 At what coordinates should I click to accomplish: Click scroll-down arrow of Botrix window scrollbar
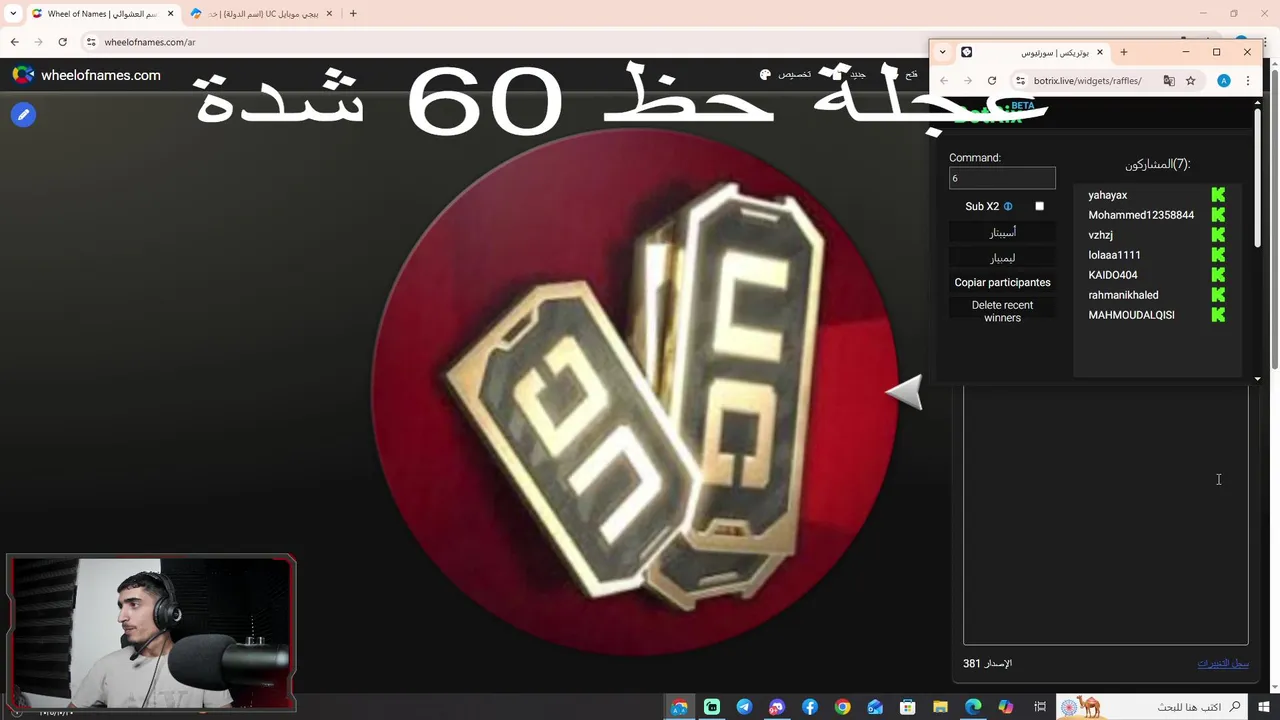point(1257,379)
